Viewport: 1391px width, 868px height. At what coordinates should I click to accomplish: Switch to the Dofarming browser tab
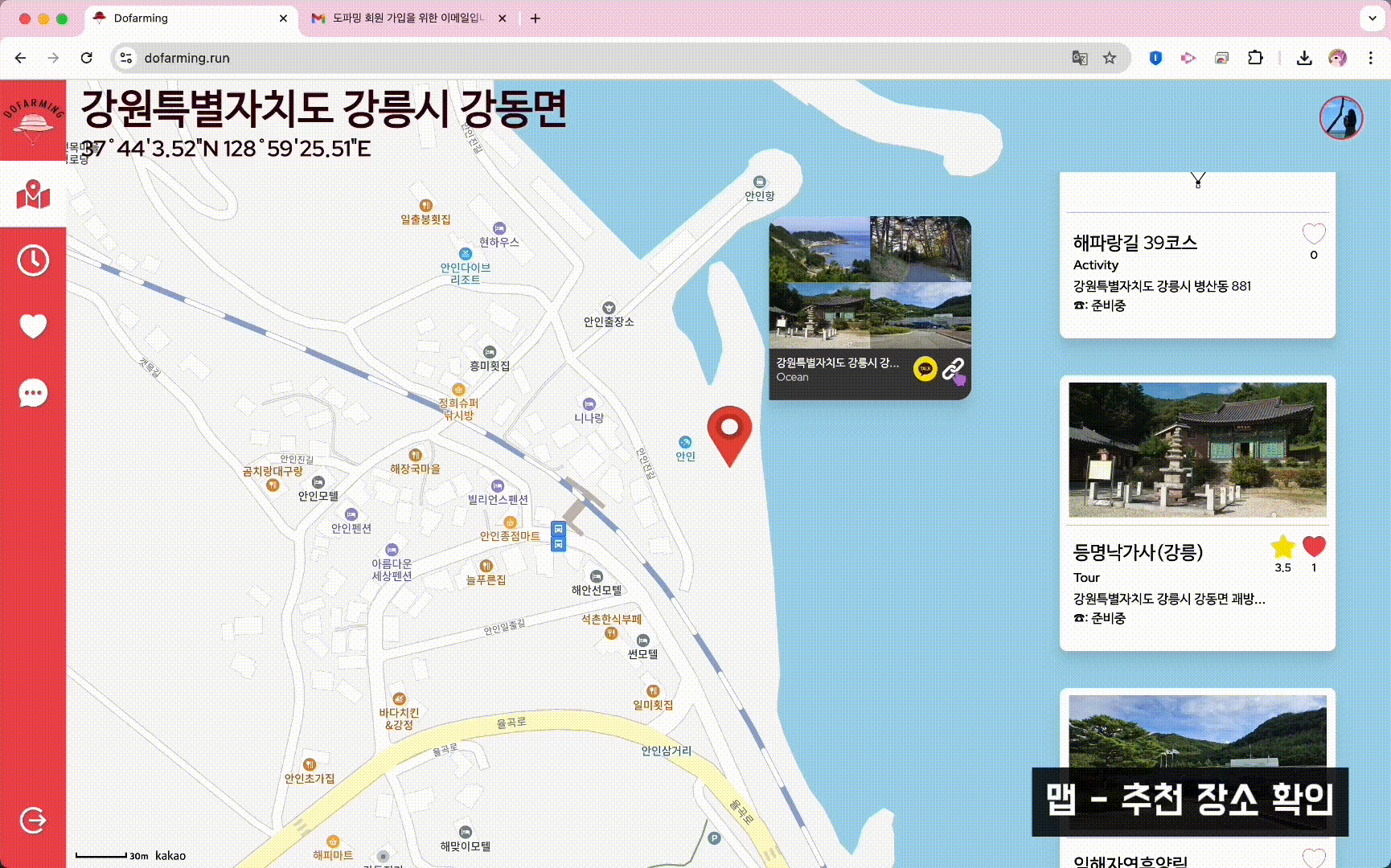191,18
